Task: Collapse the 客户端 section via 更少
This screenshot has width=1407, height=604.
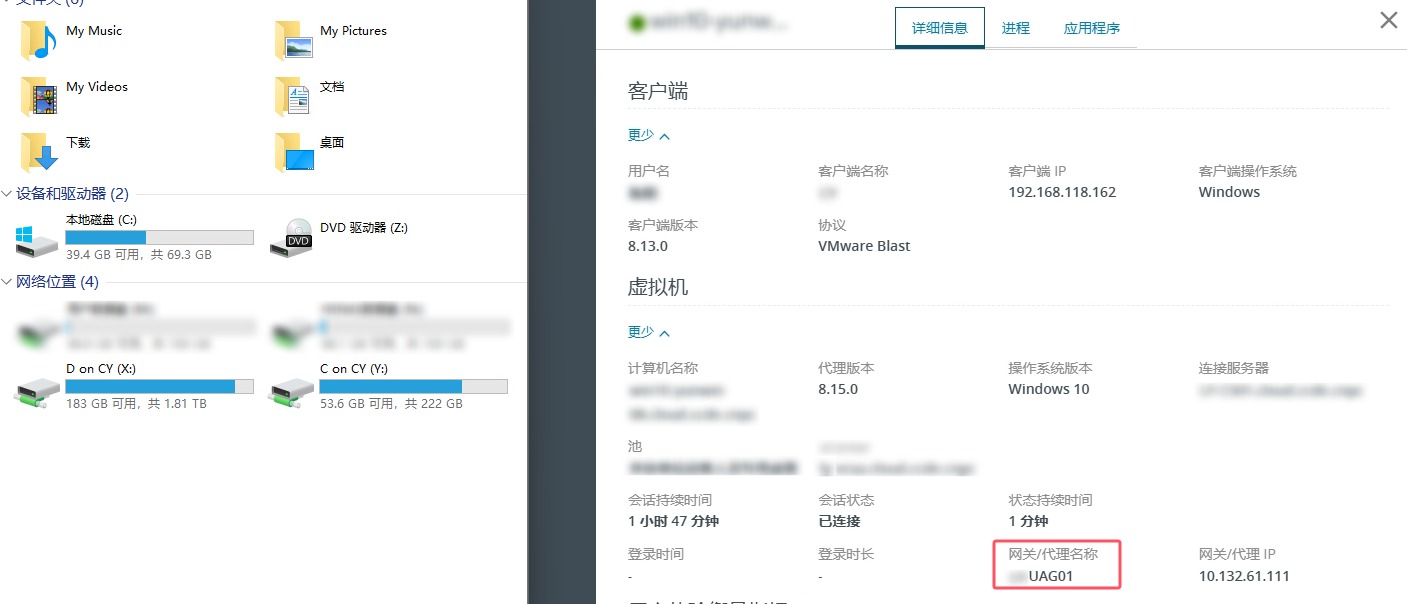Action: tap(649, 135)
